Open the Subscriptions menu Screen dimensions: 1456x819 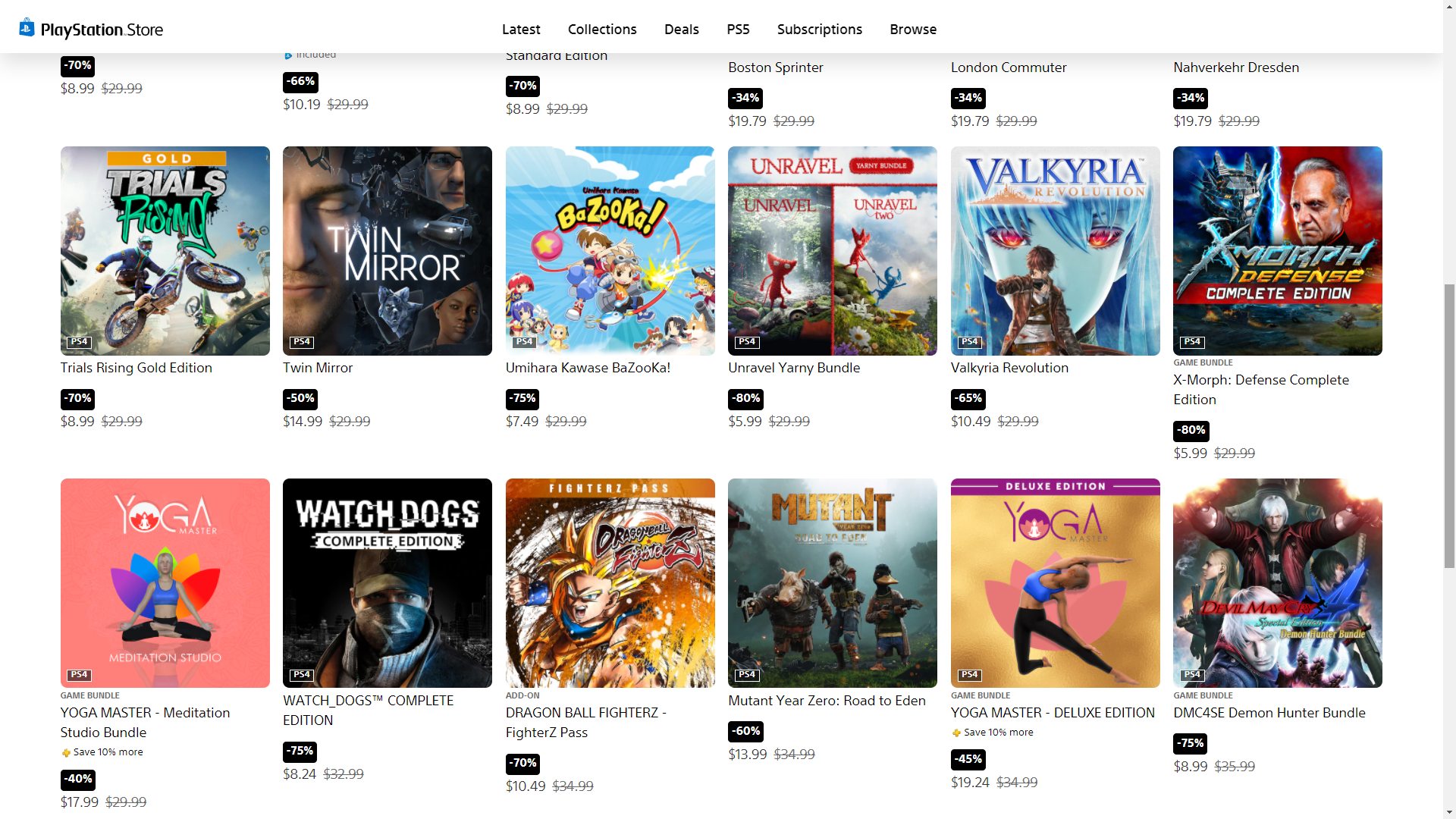click(x=819, y=30)
